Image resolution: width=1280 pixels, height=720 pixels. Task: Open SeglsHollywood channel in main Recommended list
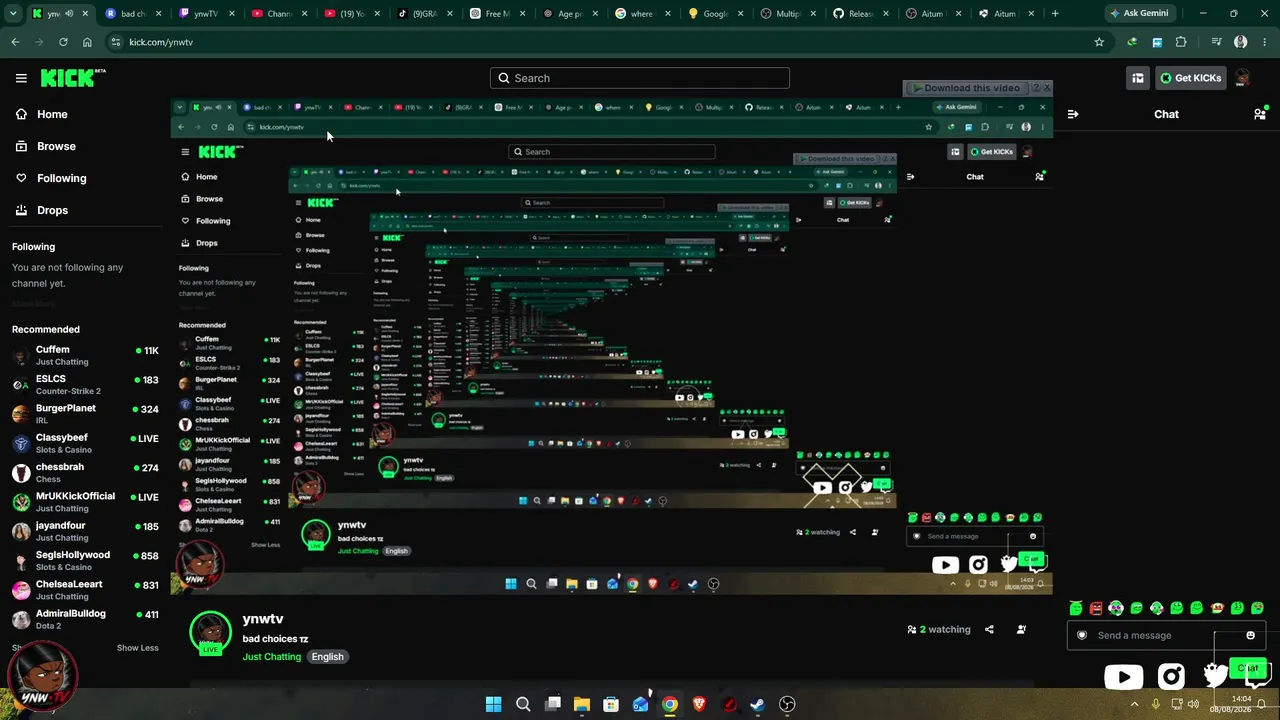tap(85, 560)
